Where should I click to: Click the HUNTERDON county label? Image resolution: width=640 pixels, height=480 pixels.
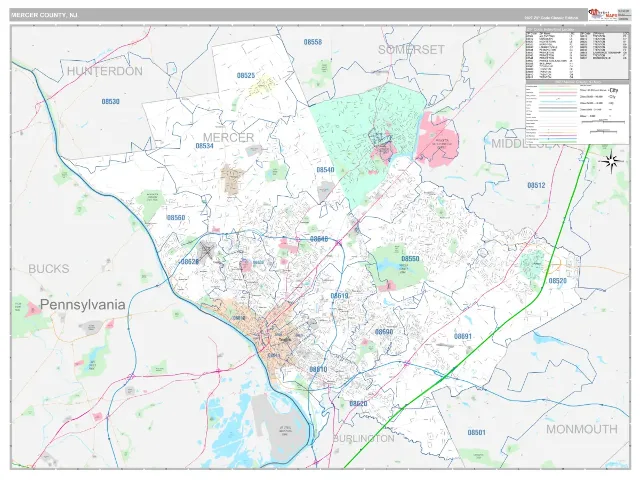105,71
